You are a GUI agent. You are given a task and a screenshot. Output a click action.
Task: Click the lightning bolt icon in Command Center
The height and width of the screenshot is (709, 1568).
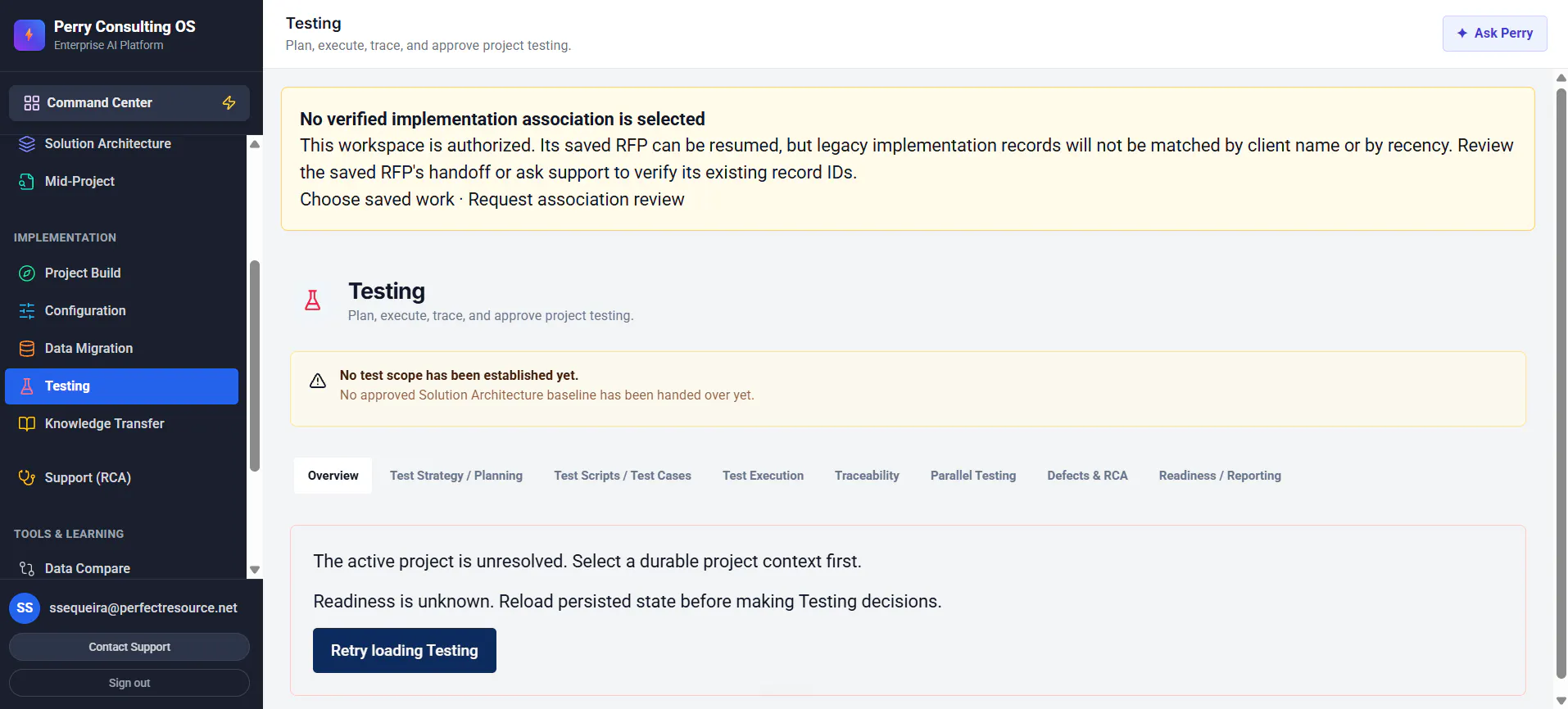pyautogui.click(x=229, y=102)
